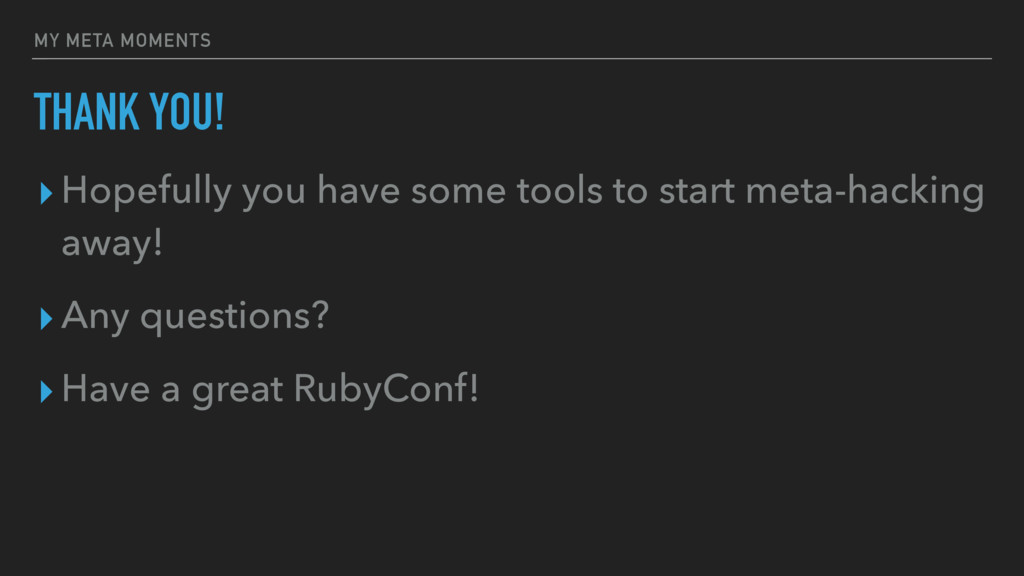This screenshot has height=576, width=1024.
Task: Click the blue bullet arrow beside "Any questions?"
Action: tap(46, 319)
